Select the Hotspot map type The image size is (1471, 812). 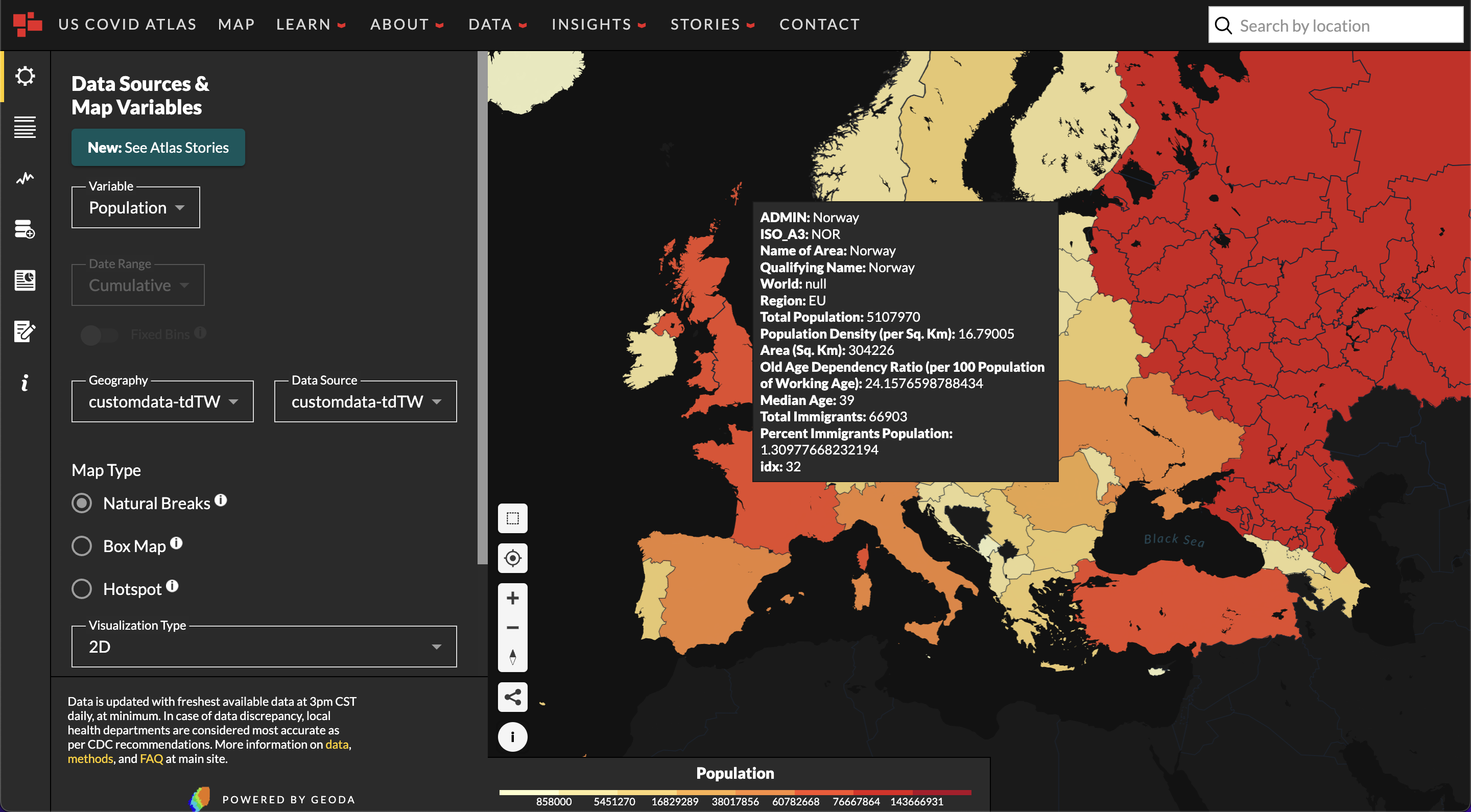click(82, 589)
